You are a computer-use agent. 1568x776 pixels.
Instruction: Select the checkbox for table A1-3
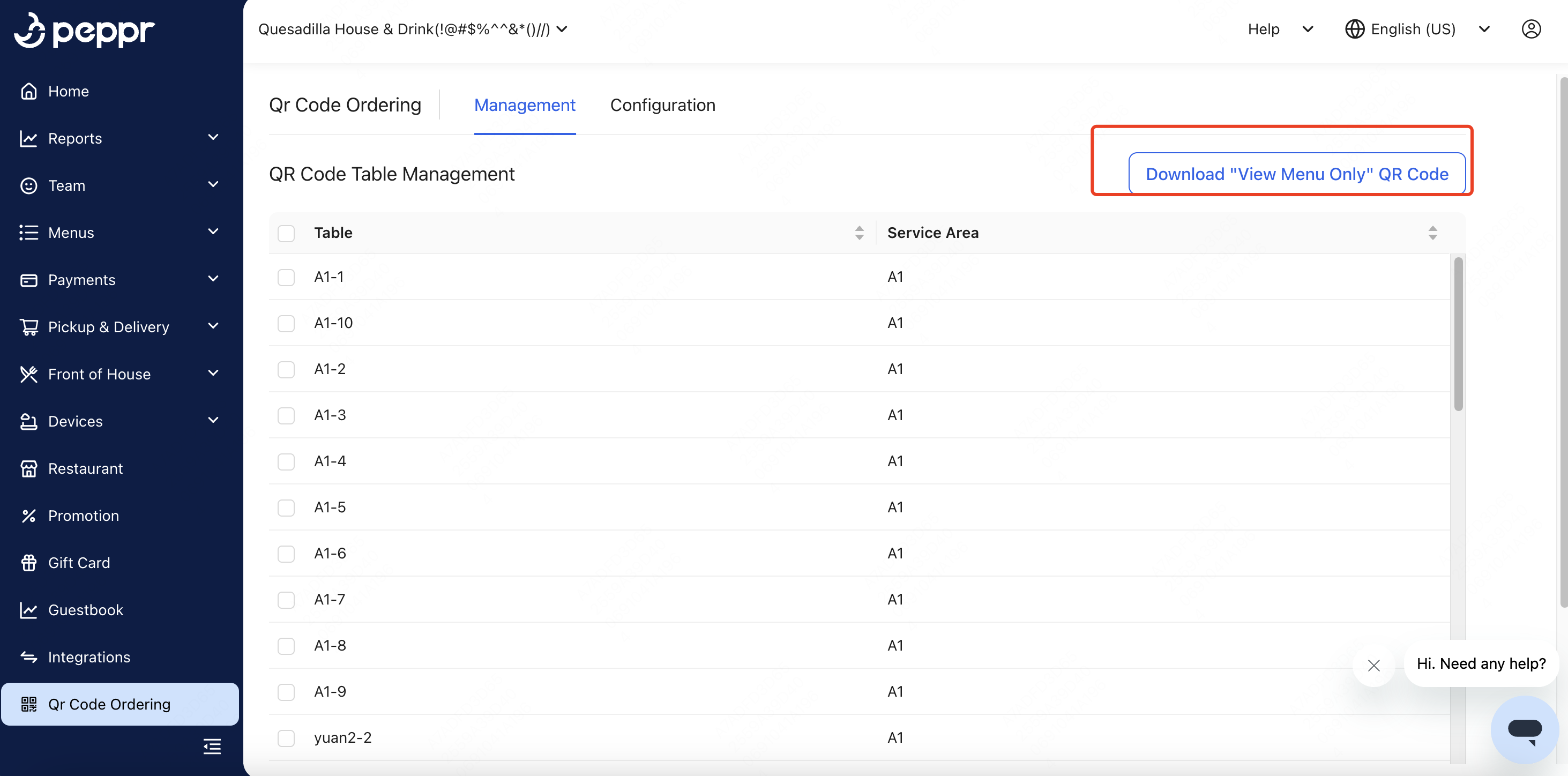click(x=286, y=416)
